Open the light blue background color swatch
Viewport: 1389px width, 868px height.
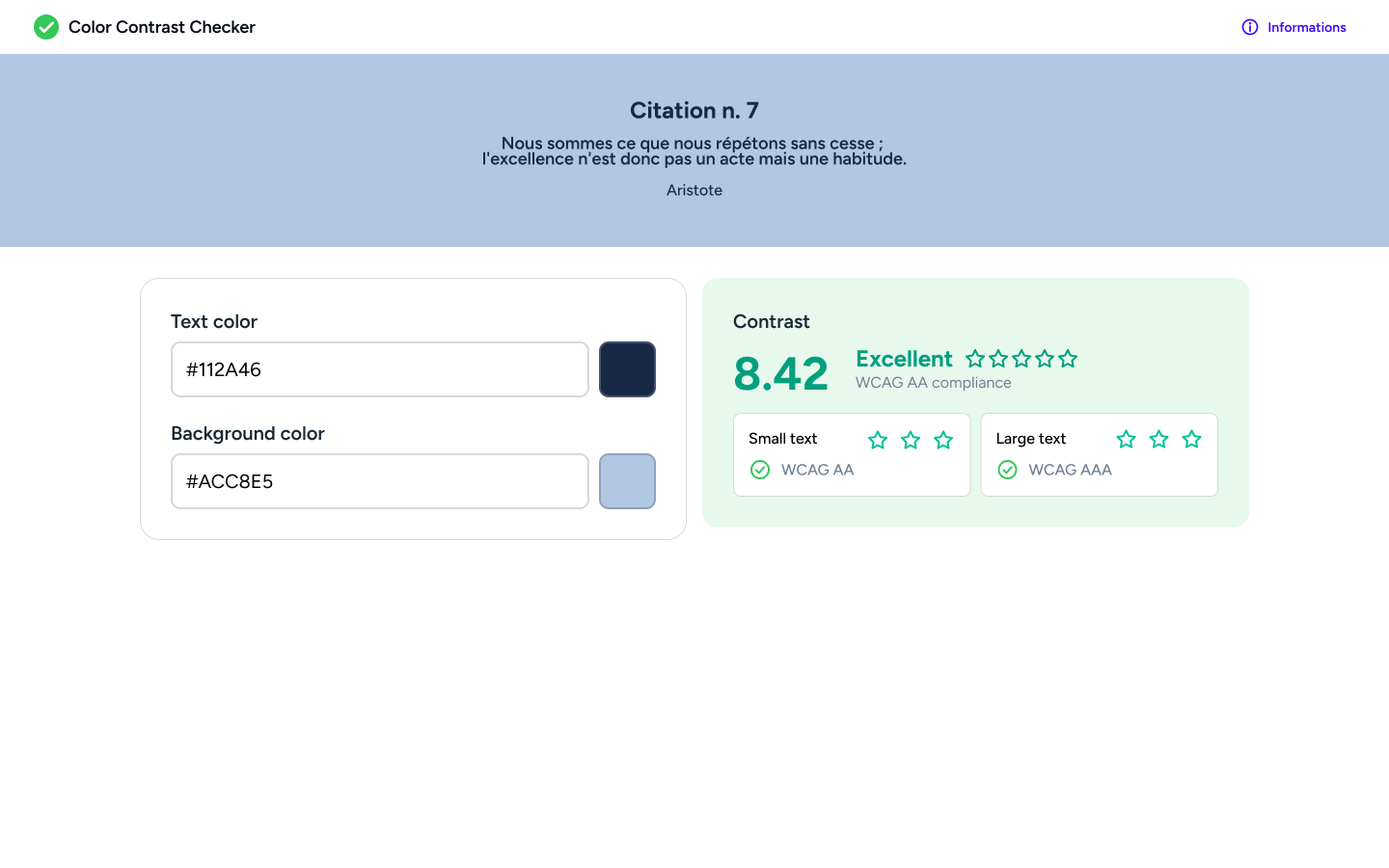627,481
